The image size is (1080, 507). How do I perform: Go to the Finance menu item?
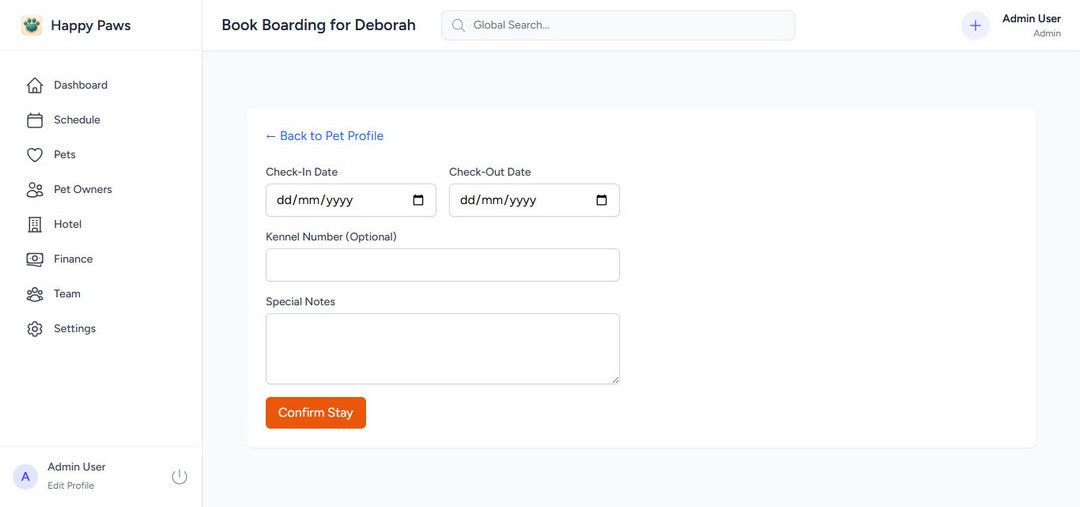click(73, 259)
